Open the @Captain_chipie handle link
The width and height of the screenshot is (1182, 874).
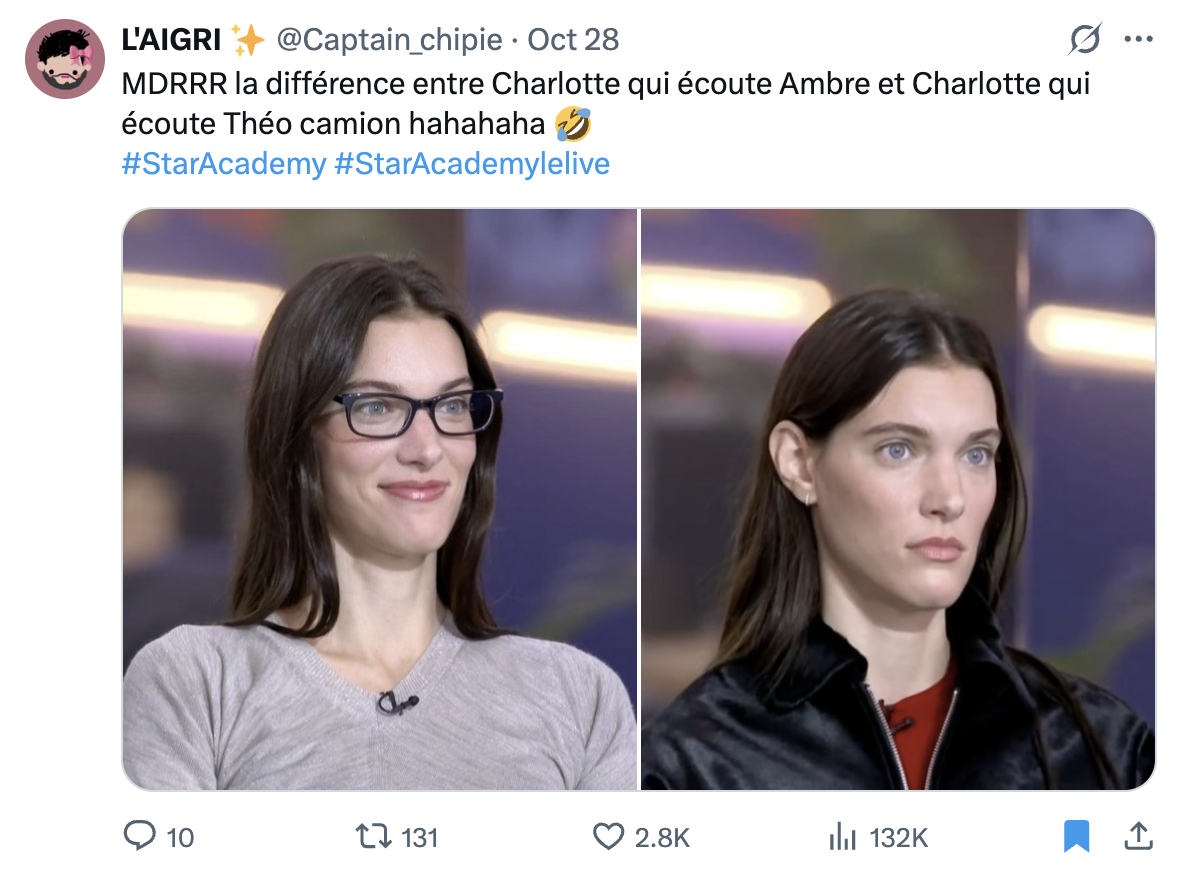pyautogui.click(x=389, y=40)
